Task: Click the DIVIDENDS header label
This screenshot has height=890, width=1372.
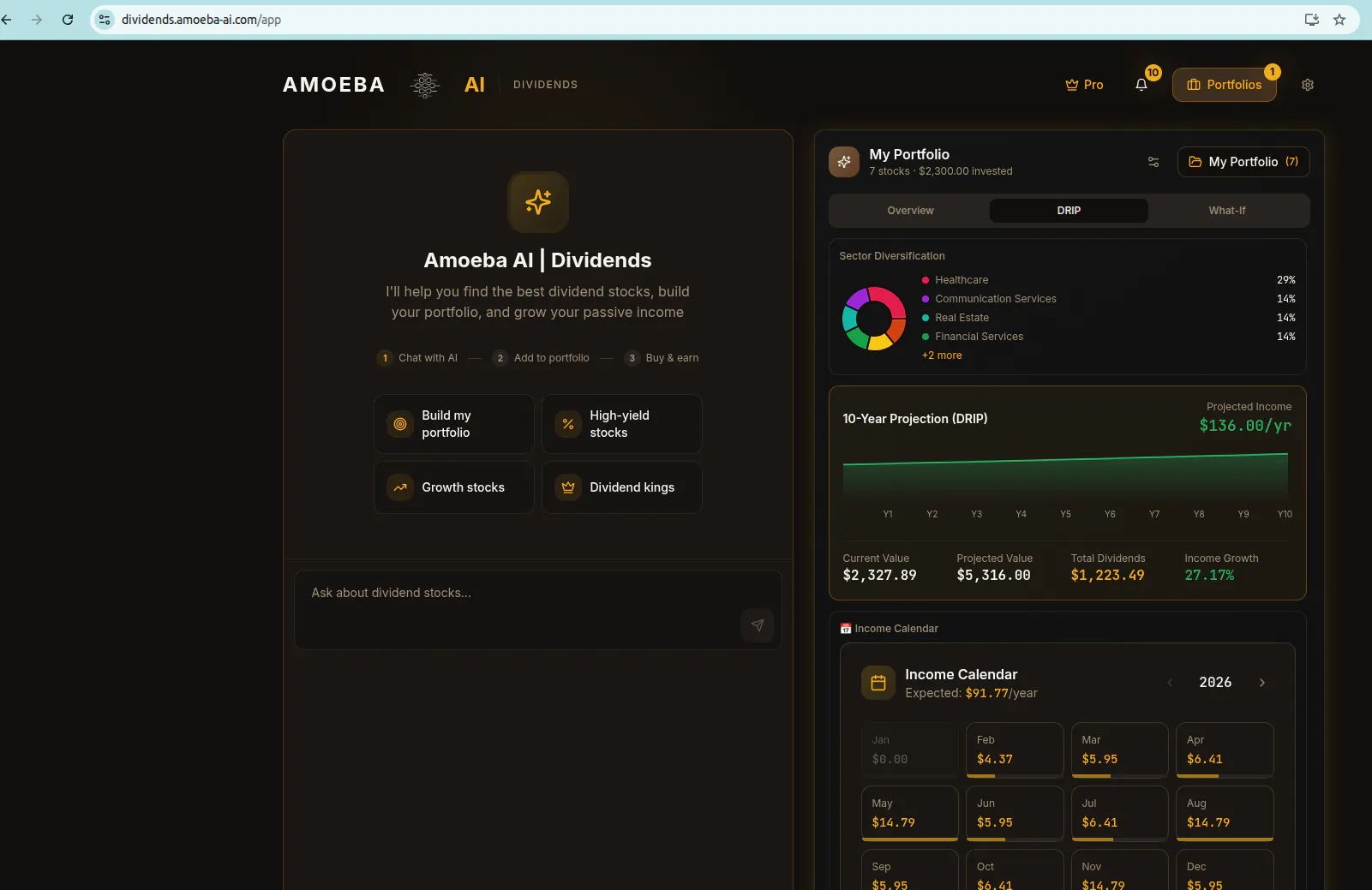Action: point(546,85)
